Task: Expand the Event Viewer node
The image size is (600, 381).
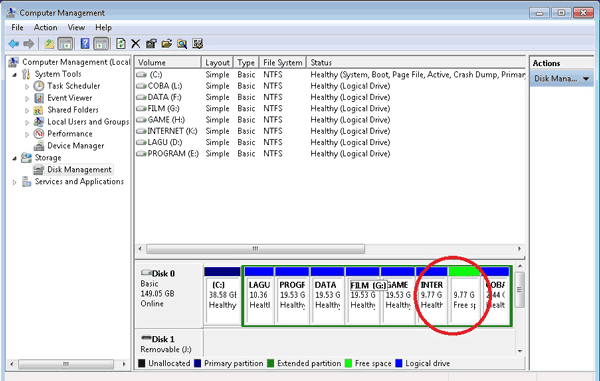Action: 27,99
